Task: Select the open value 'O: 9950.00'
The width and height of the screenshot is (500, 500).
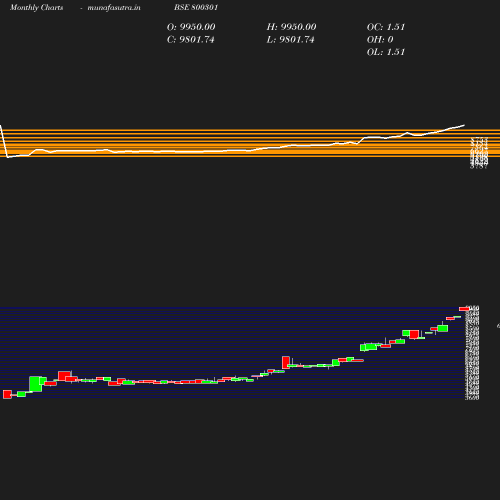Action: tap(191, 27)
